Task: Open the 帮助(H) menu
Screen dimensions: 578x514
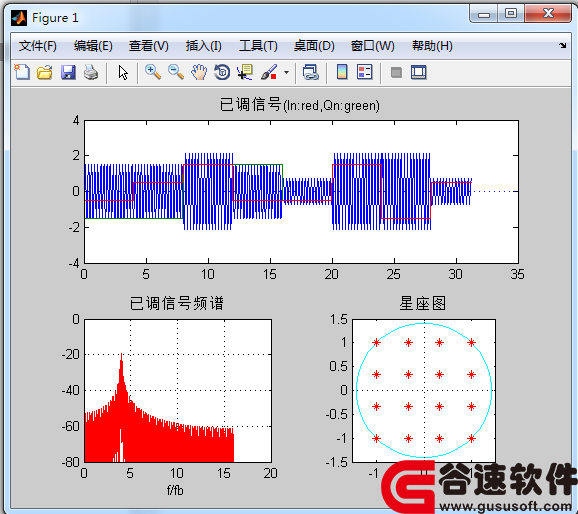Action: pyautogui.click(x=432, y=46)
